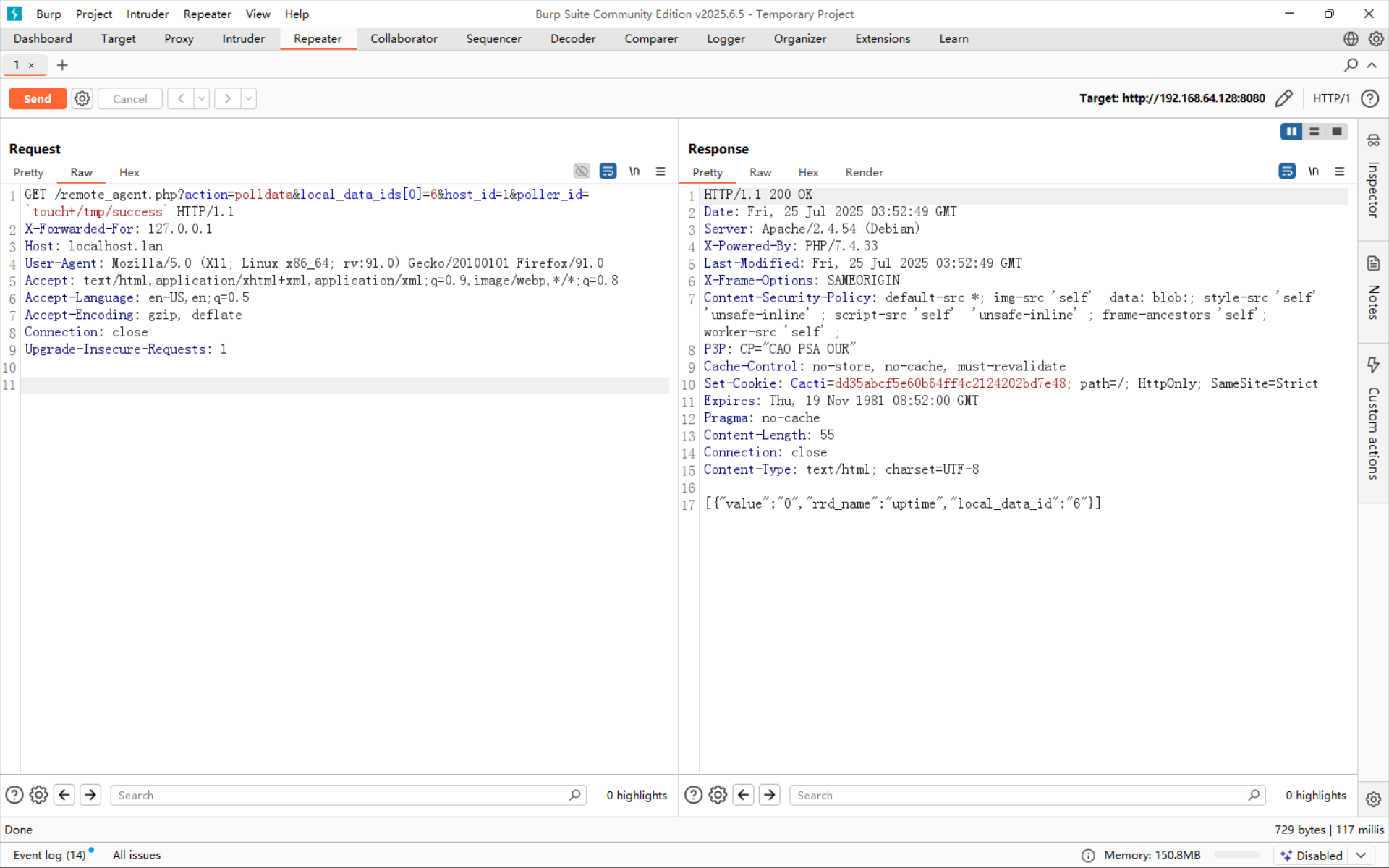Open request editor options hamburger menu
Viewport: 1389px width, 868px height.
tap(660, 171)
